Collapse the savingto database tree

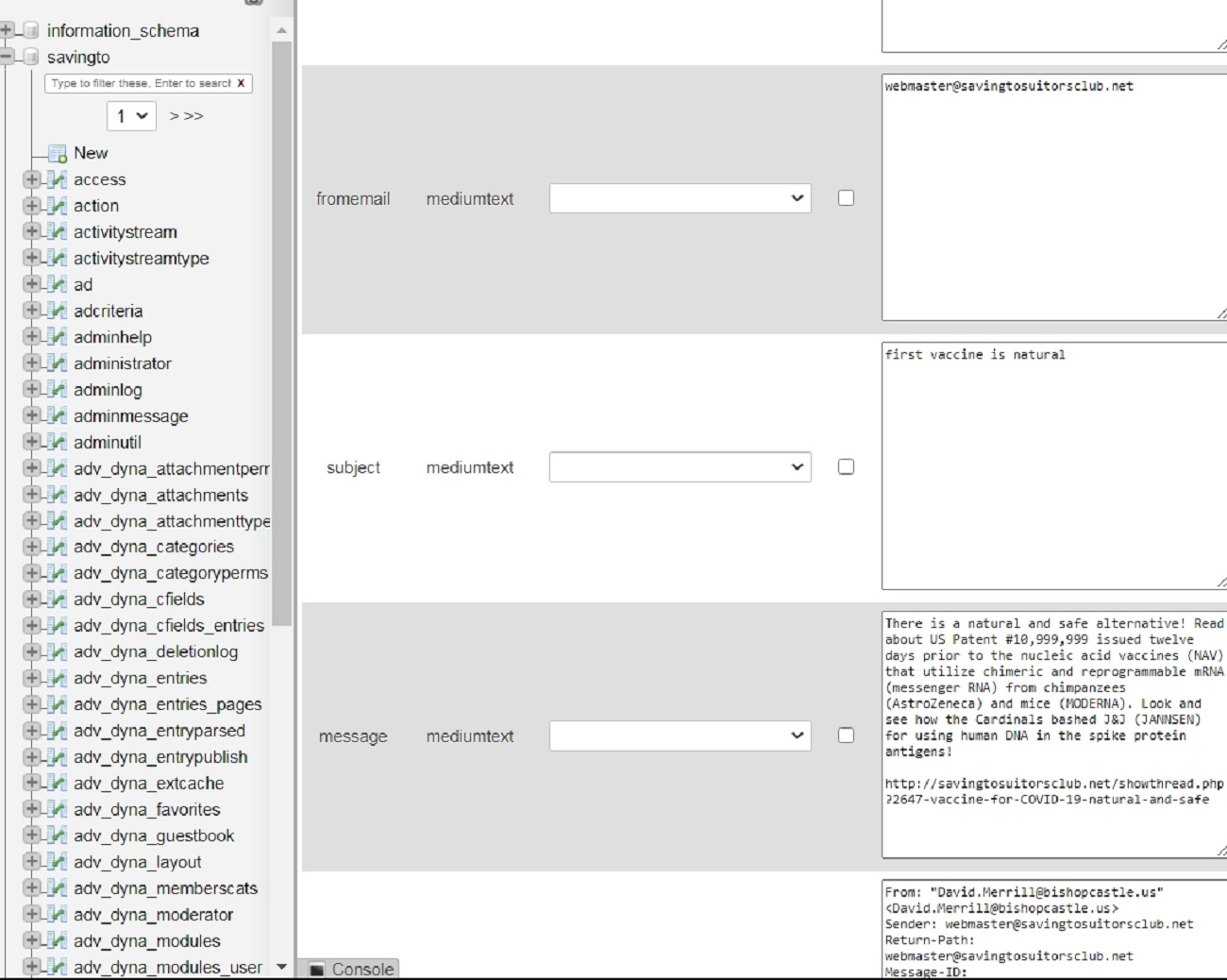pyautogui.click(x=7, y=58)
